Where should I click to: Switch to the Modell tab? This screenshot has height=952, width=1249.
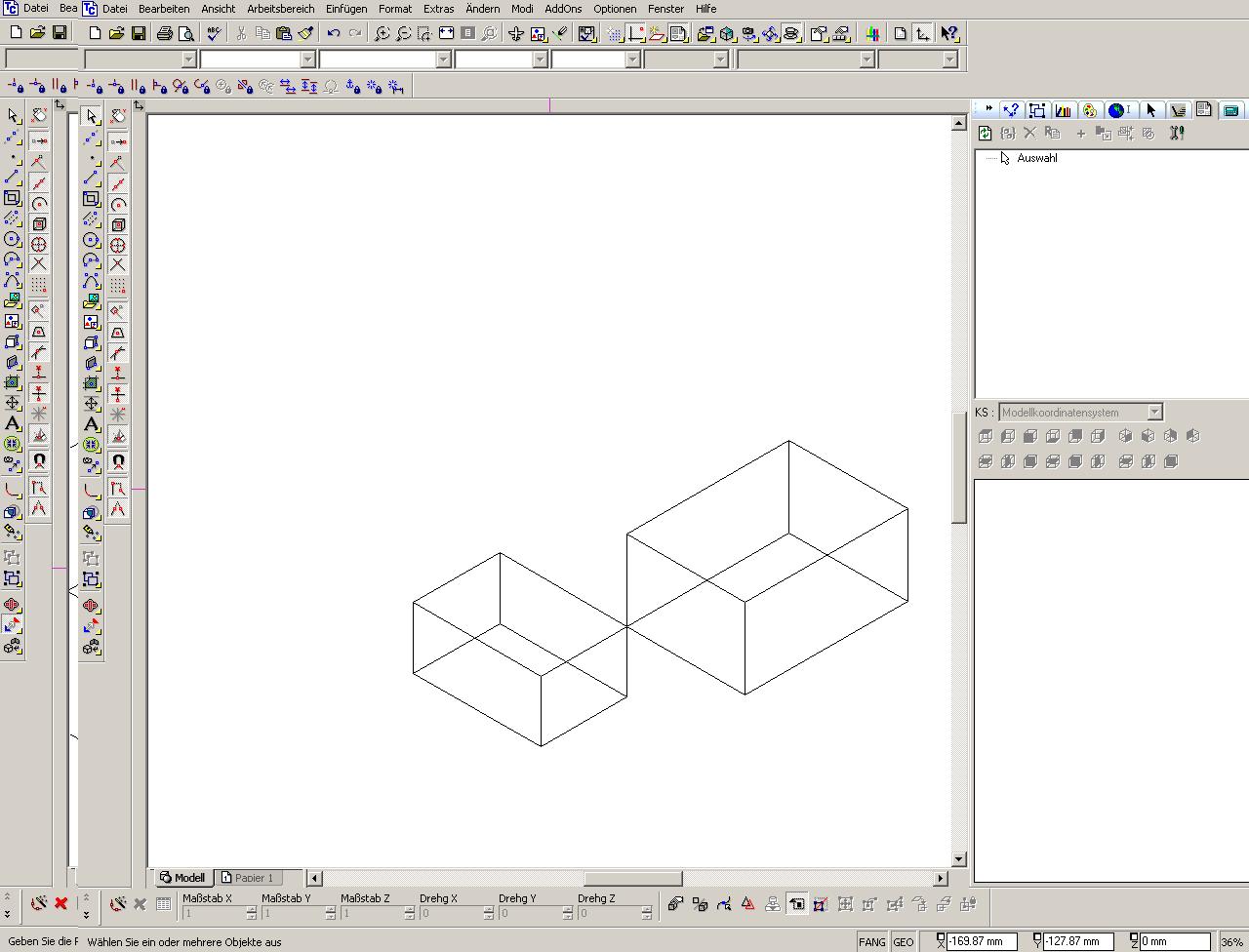(x=182, y=878)
